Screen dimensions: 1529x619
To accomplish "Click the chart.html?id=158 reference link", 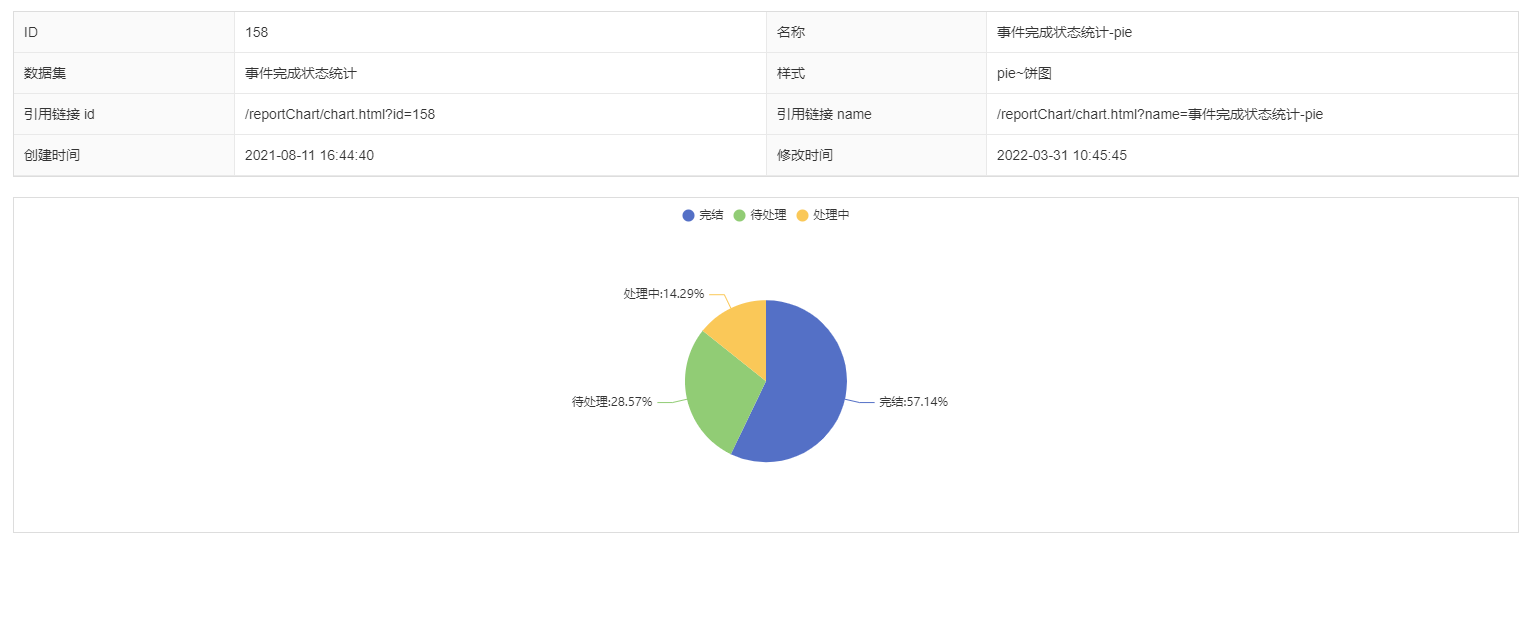I will pyautogui.click(x=340, y=114).
